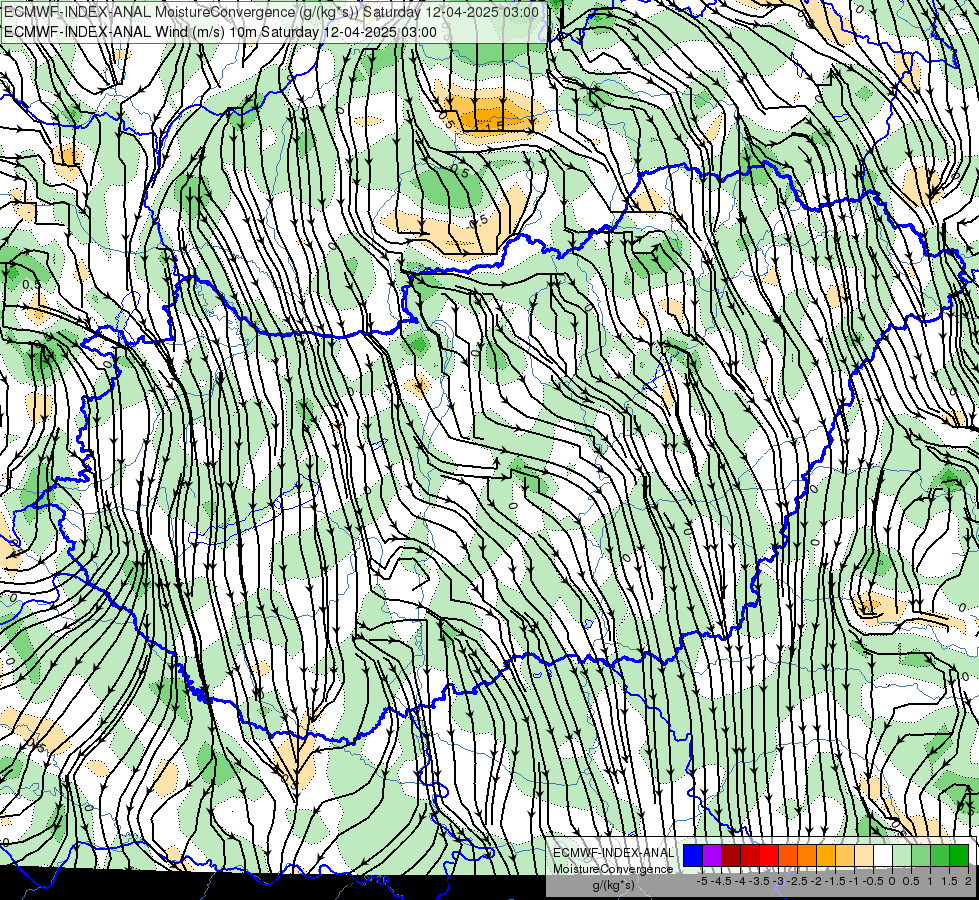Image resolution: width=979 pixels, height=900 pixels.
Task: Click the -5 tick label in legend
Action: [x=702, y=881]
